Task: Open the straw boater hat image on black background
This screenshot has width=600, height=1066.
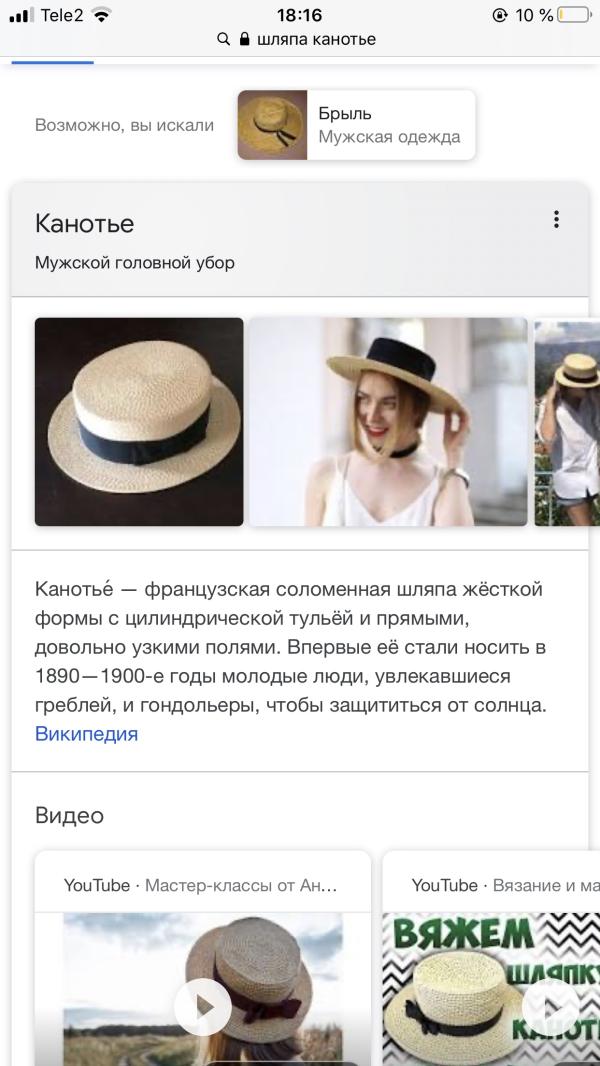Action: [x=139, y=422]
